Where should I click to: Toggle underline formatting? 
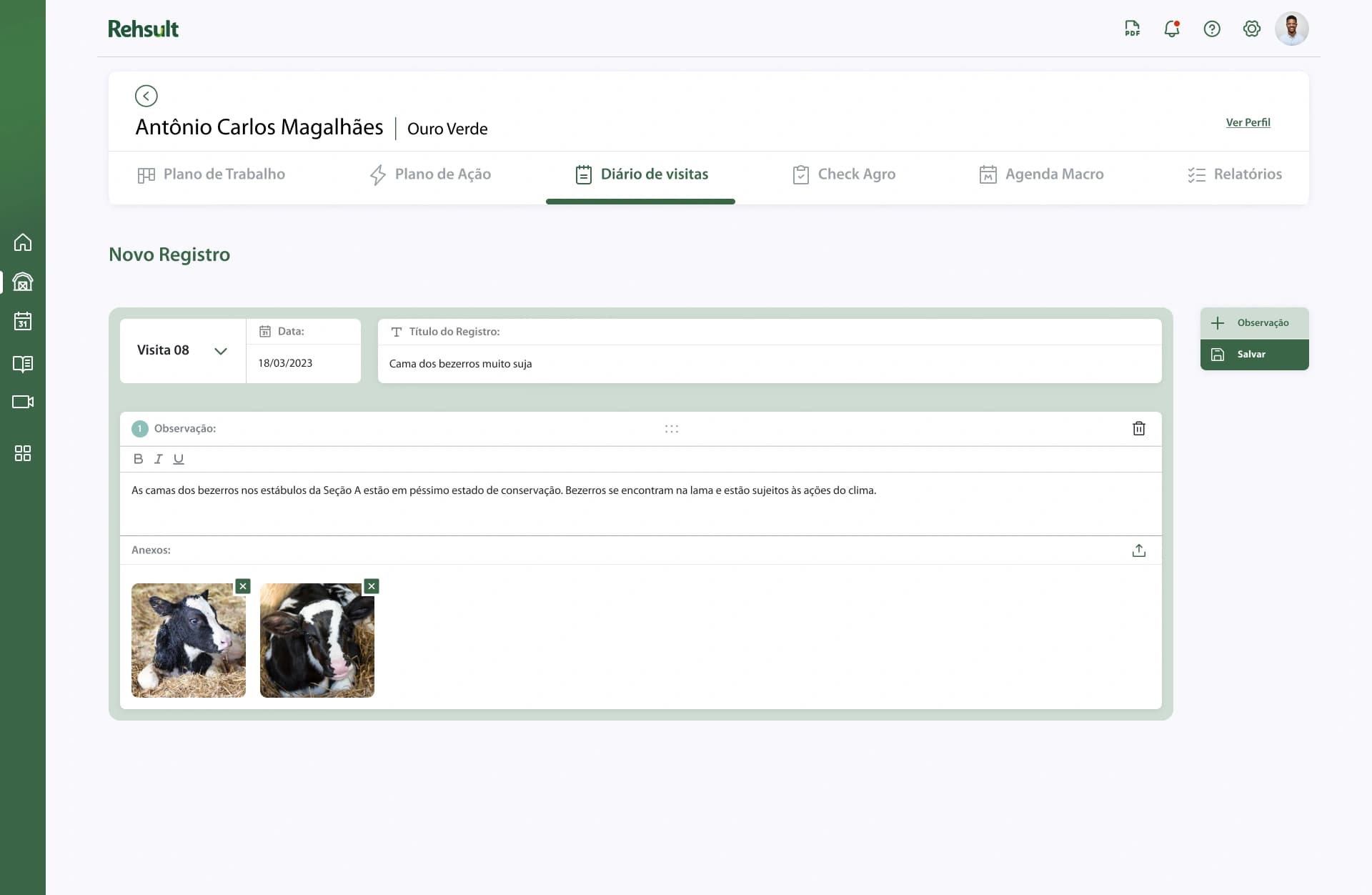pyautogui.click(x=179, y=459)
